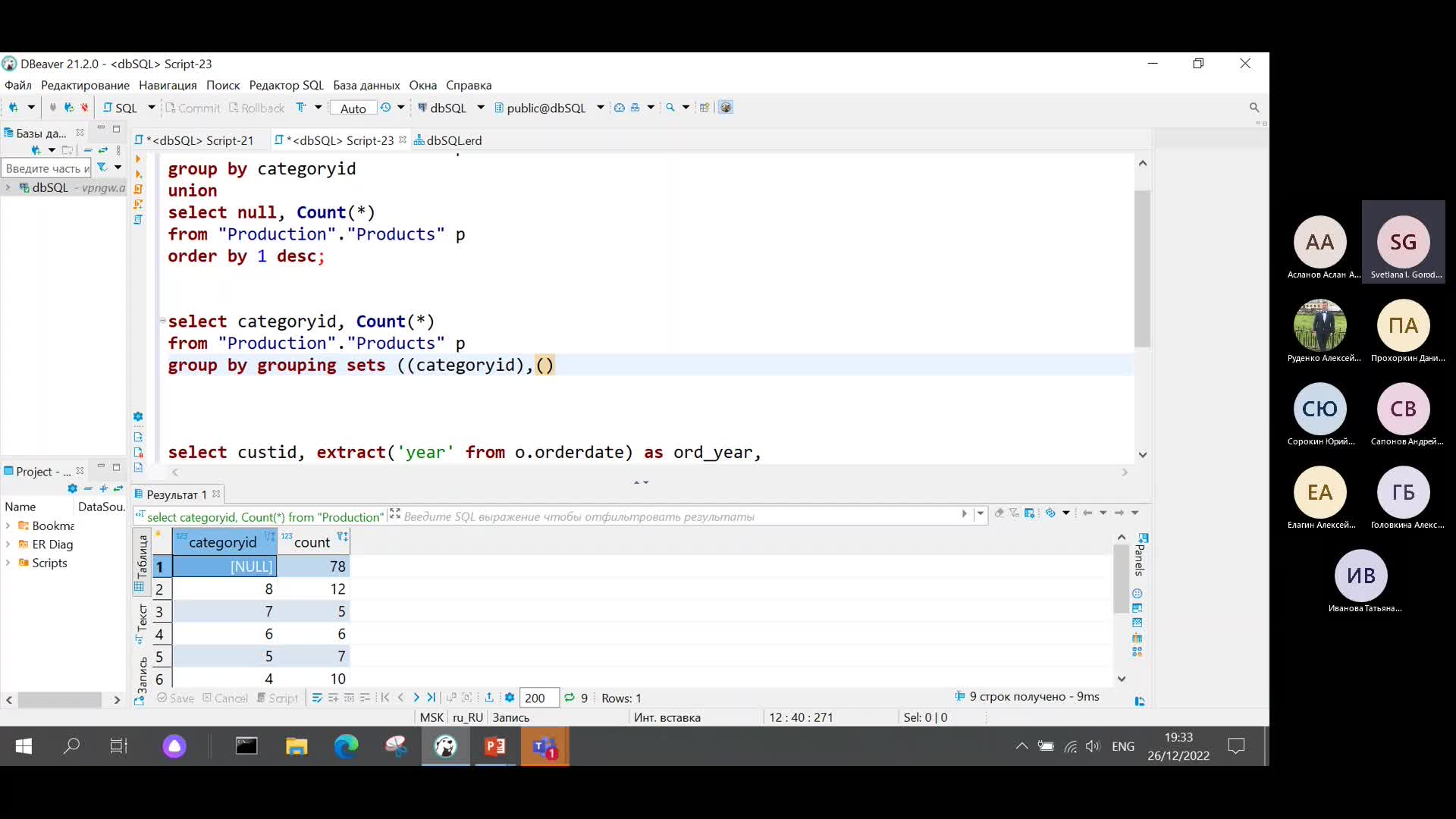Click Cancel button in results toolbar
Screen dimensions: 1456x819
point(224,698)
